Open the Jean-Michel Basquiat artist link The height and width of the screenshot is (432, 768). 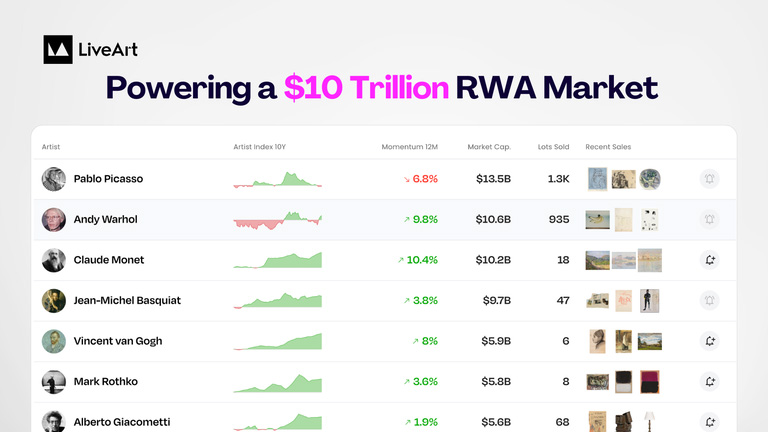127,301
